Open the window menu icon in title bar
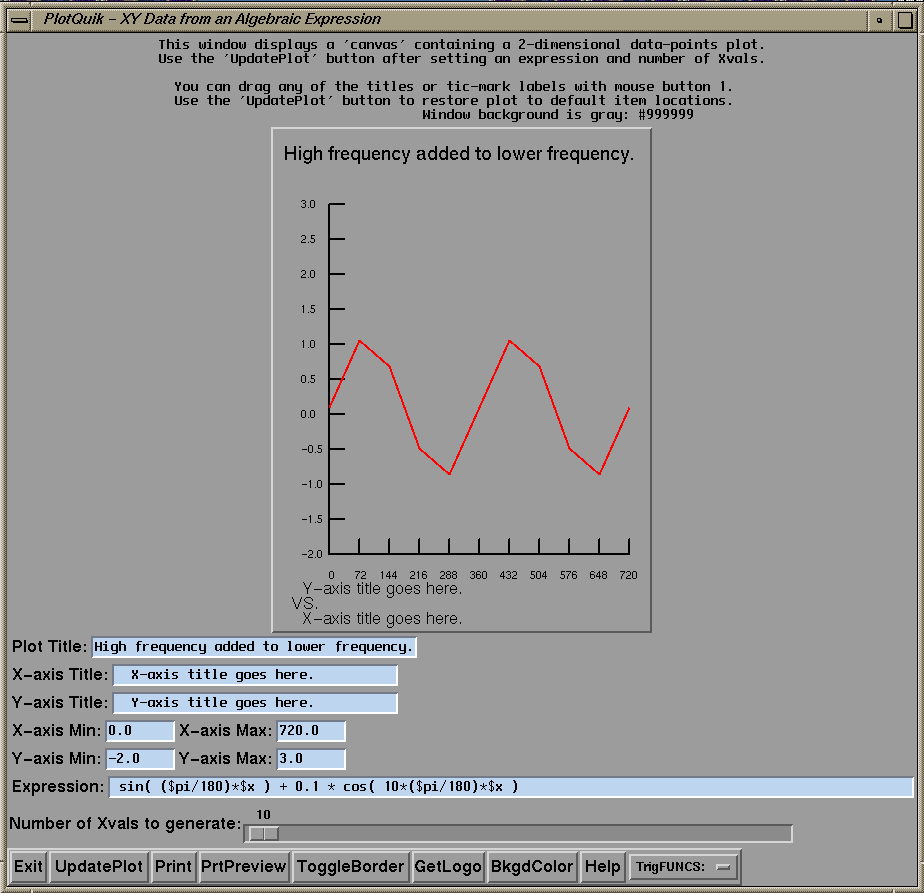The width and height of the screenshot is (924, 893). click(x=18, y=19)
